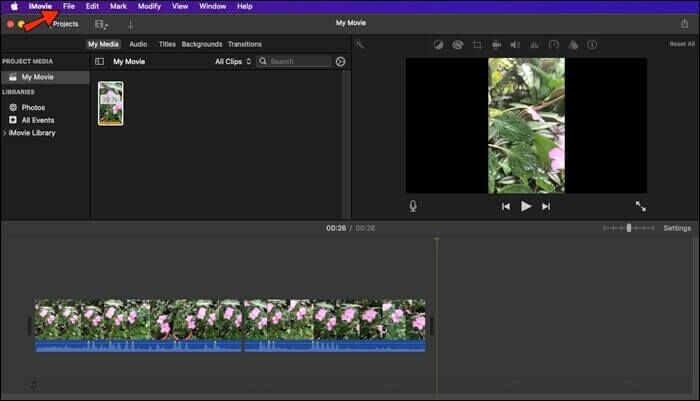This screenshot has width=700, height=401.
Task: Open the File menu
Action: click(x=69, y=6)
